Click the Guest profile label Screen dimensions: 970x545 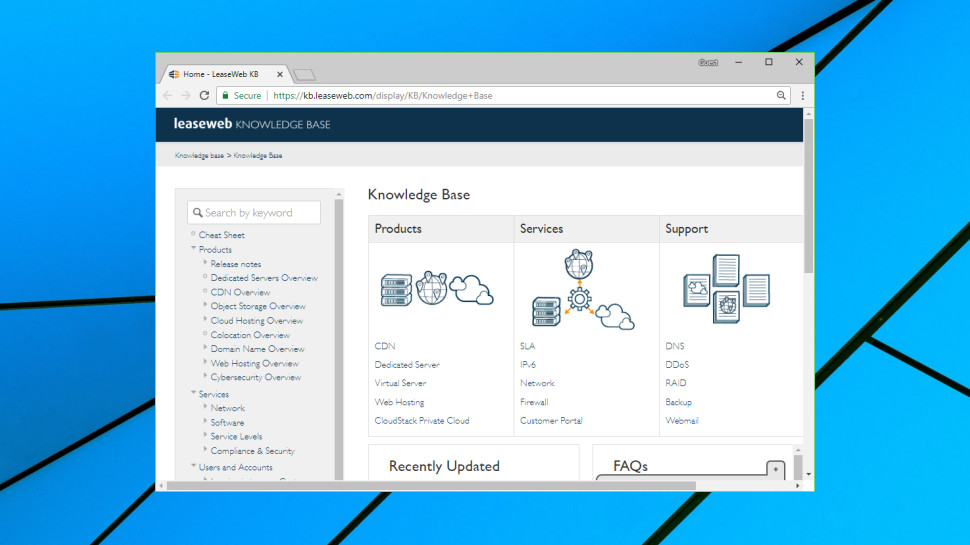click(708, 62)
